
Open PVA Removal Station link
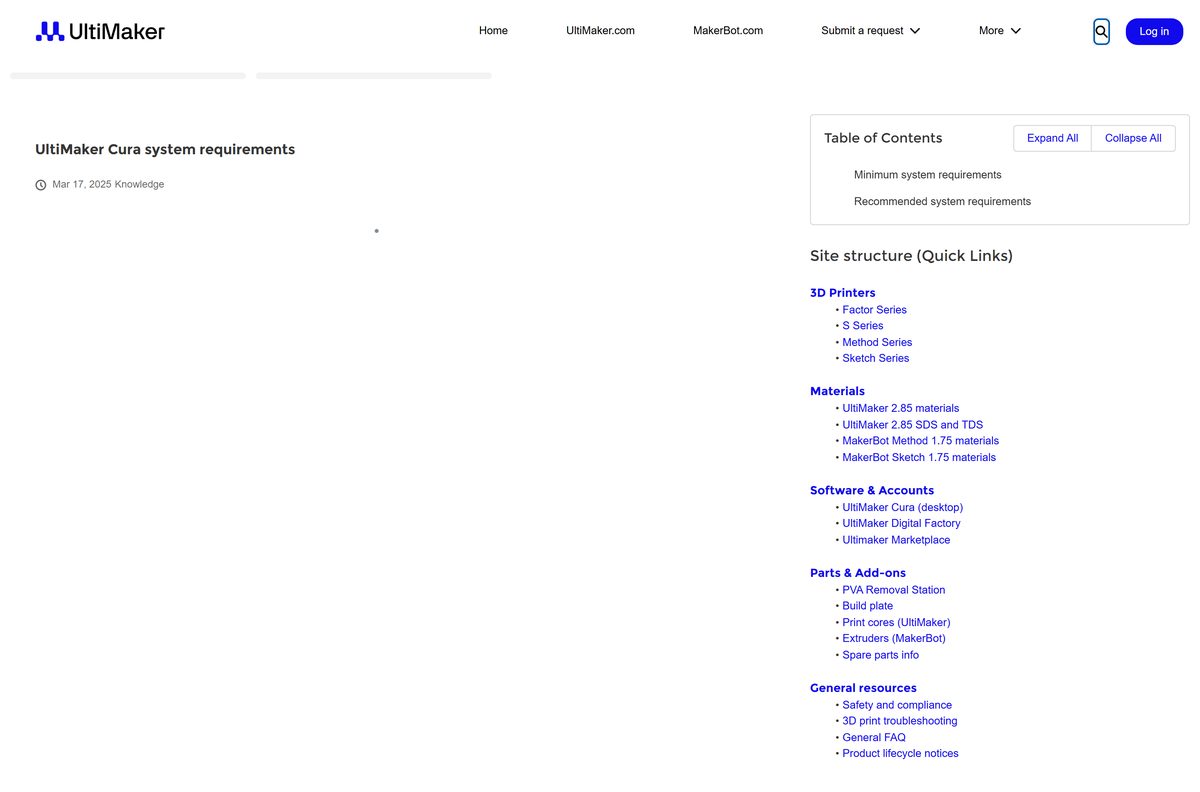click(x=893, y=590)
